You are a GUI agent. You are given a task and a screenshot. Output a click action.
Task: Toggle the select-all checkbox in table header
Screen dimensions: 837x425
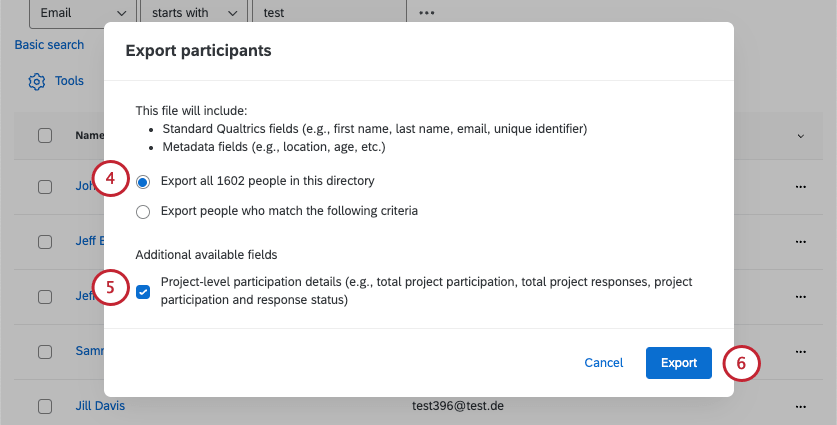click(x=45, y=135)
